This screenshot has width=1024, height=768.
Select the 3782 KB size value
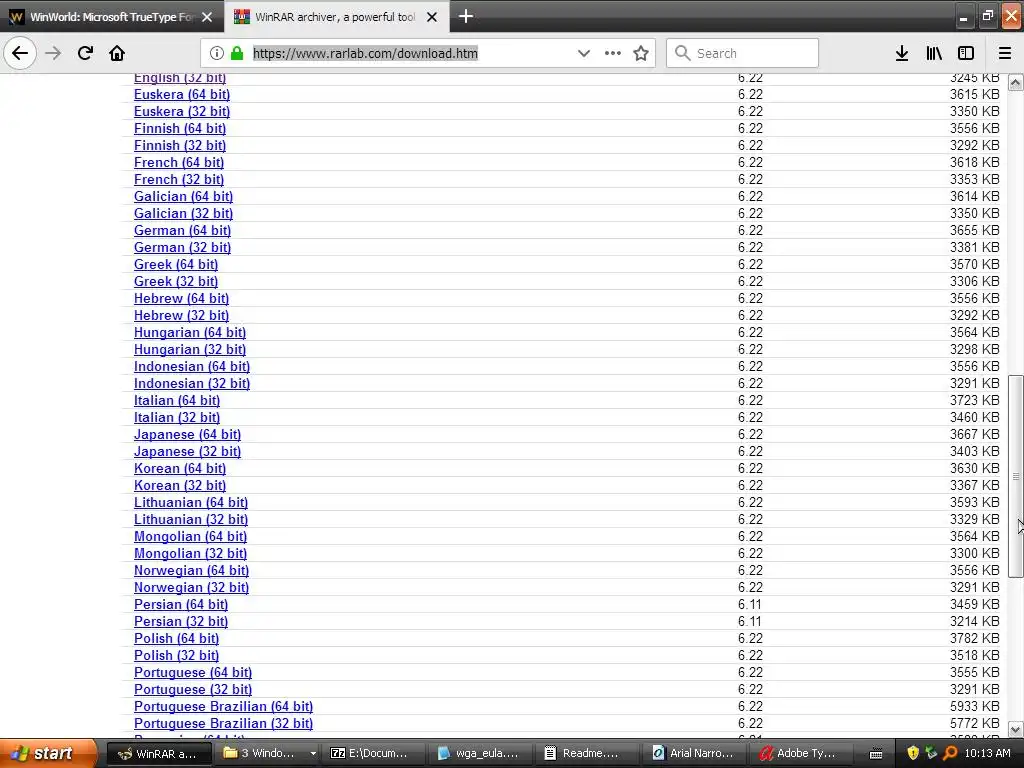974,637
